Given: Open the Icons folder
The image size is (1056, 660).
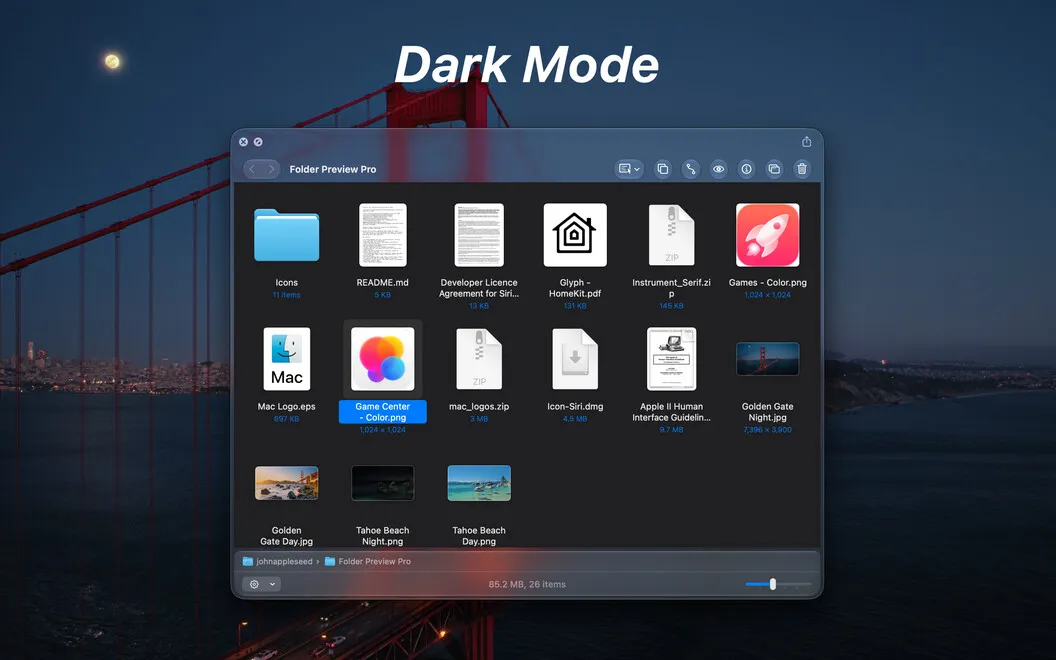Looking at the screenshot, I should (x=286, y=235).
